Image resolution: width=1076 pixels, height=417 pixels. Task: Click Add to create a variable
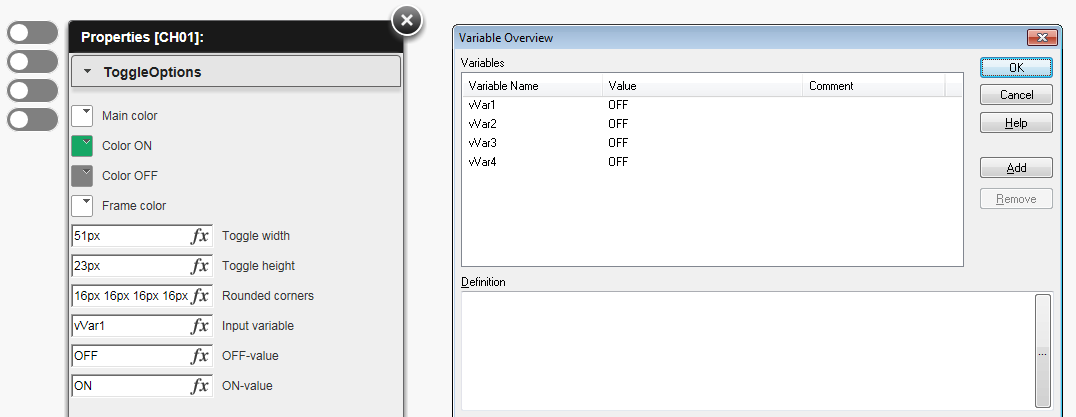1016,168
